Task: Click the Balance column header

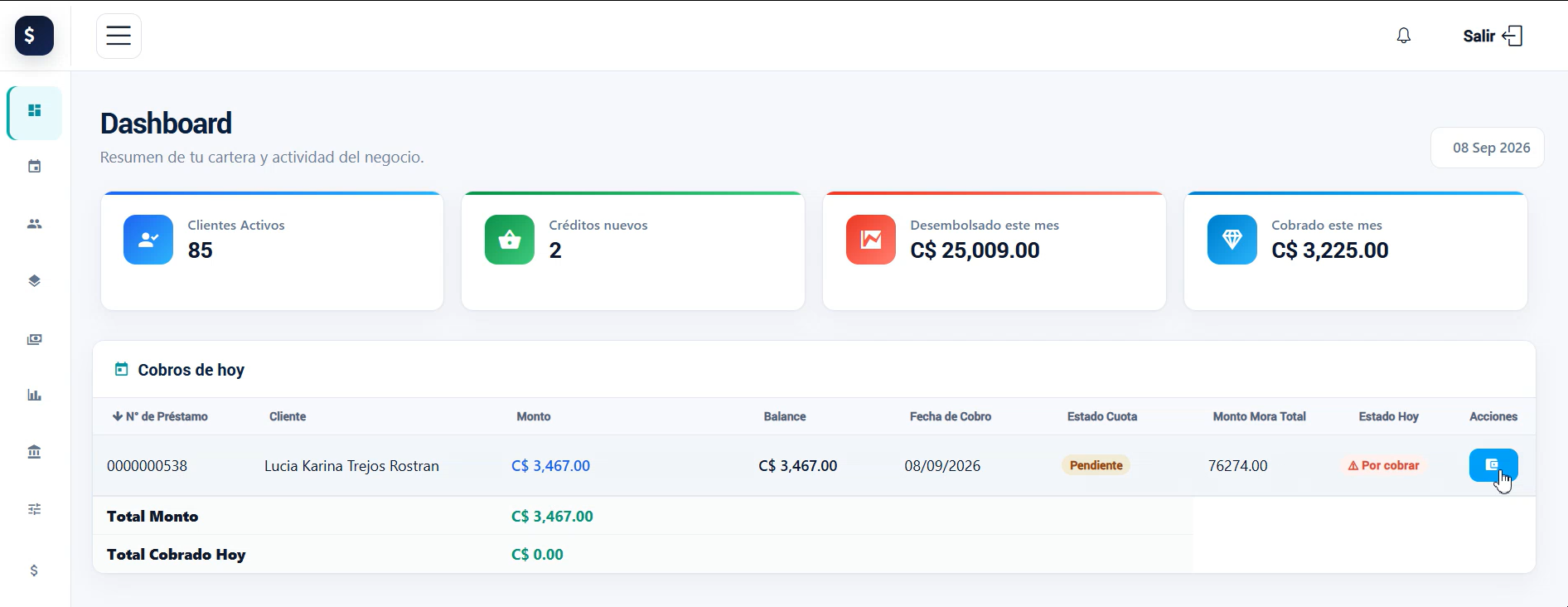Action: [x=785, y=416]
